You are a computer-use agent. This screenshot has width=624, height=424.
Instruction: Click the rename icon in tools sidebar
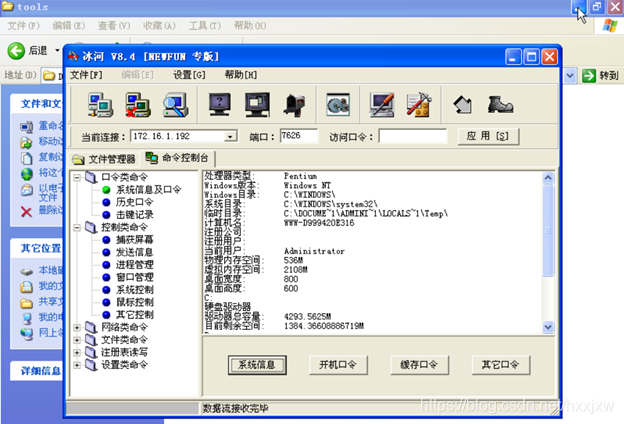tap(26, 127)
